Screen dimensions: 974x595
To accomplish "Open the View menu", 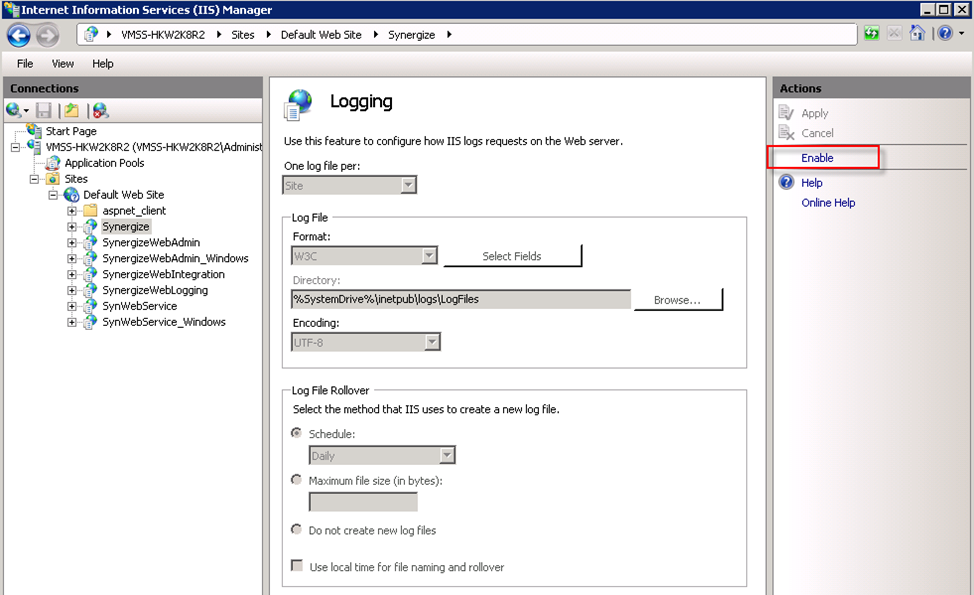I will tap(63, 63).
